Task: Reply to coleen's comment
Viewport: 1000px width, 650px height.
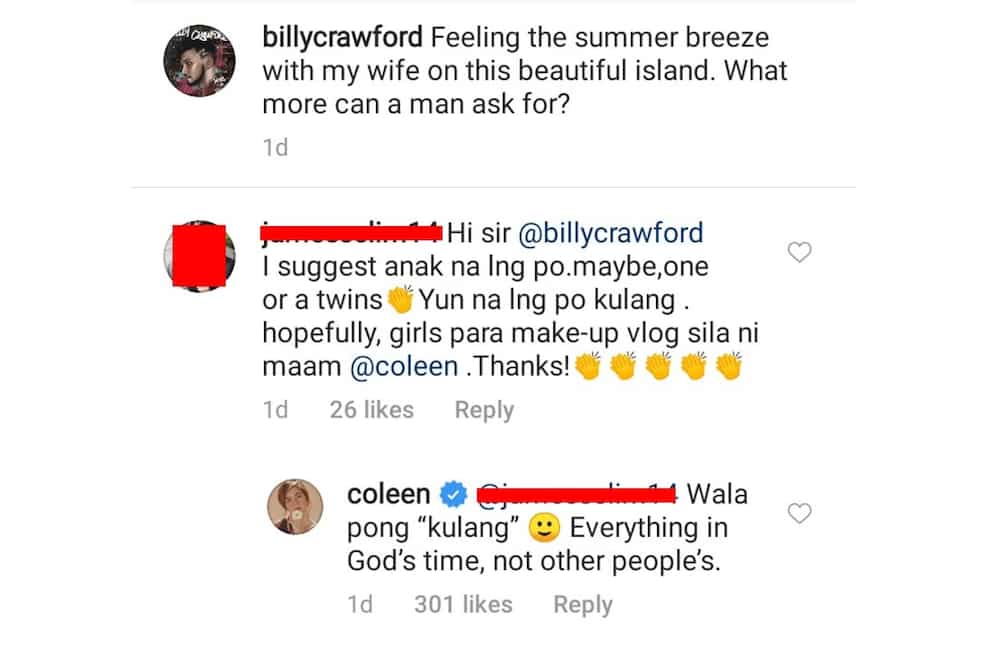Action: tap(583, 604)
